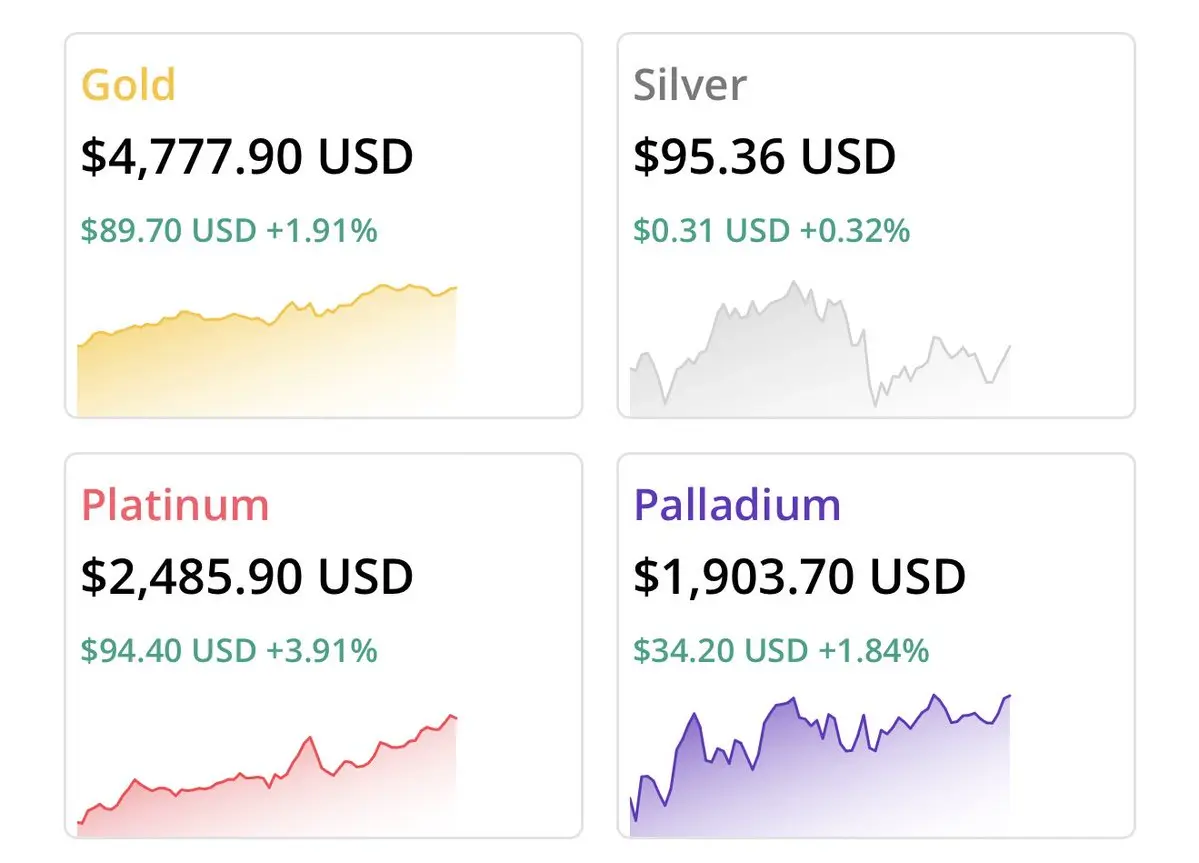Click the Gold price $4,777.90 USD
The width and height of the screenshot is (1199, 863).
pyautogui.click(x=247, y=157)
